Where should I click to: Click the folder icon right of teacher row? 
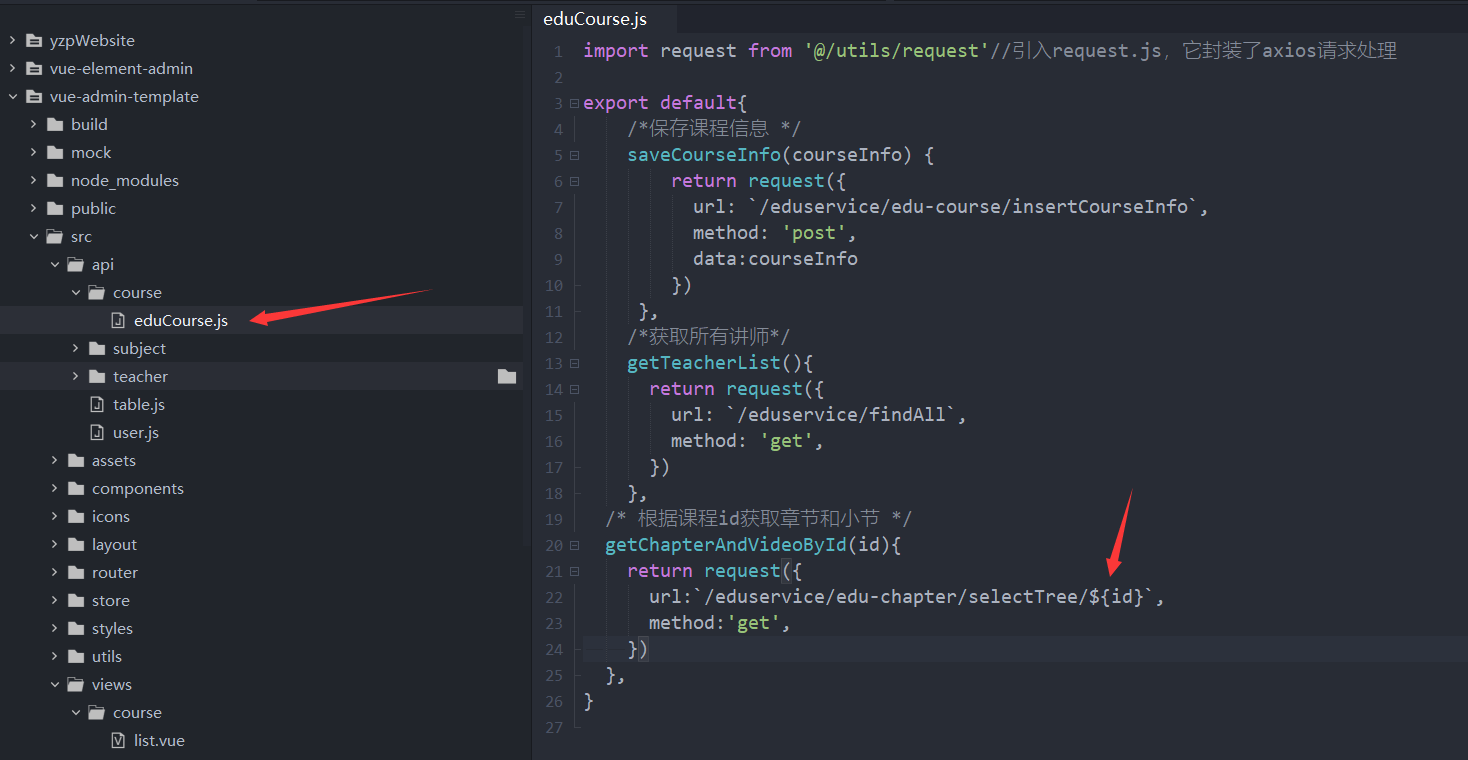click(507, 377)
